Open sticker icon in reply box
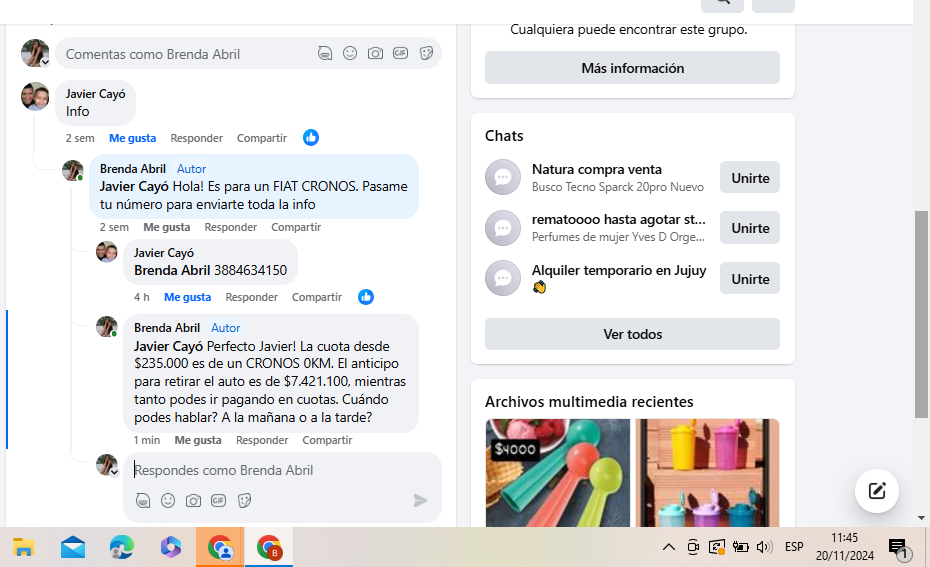Screen dimensions: 930x567 point(244,501)
